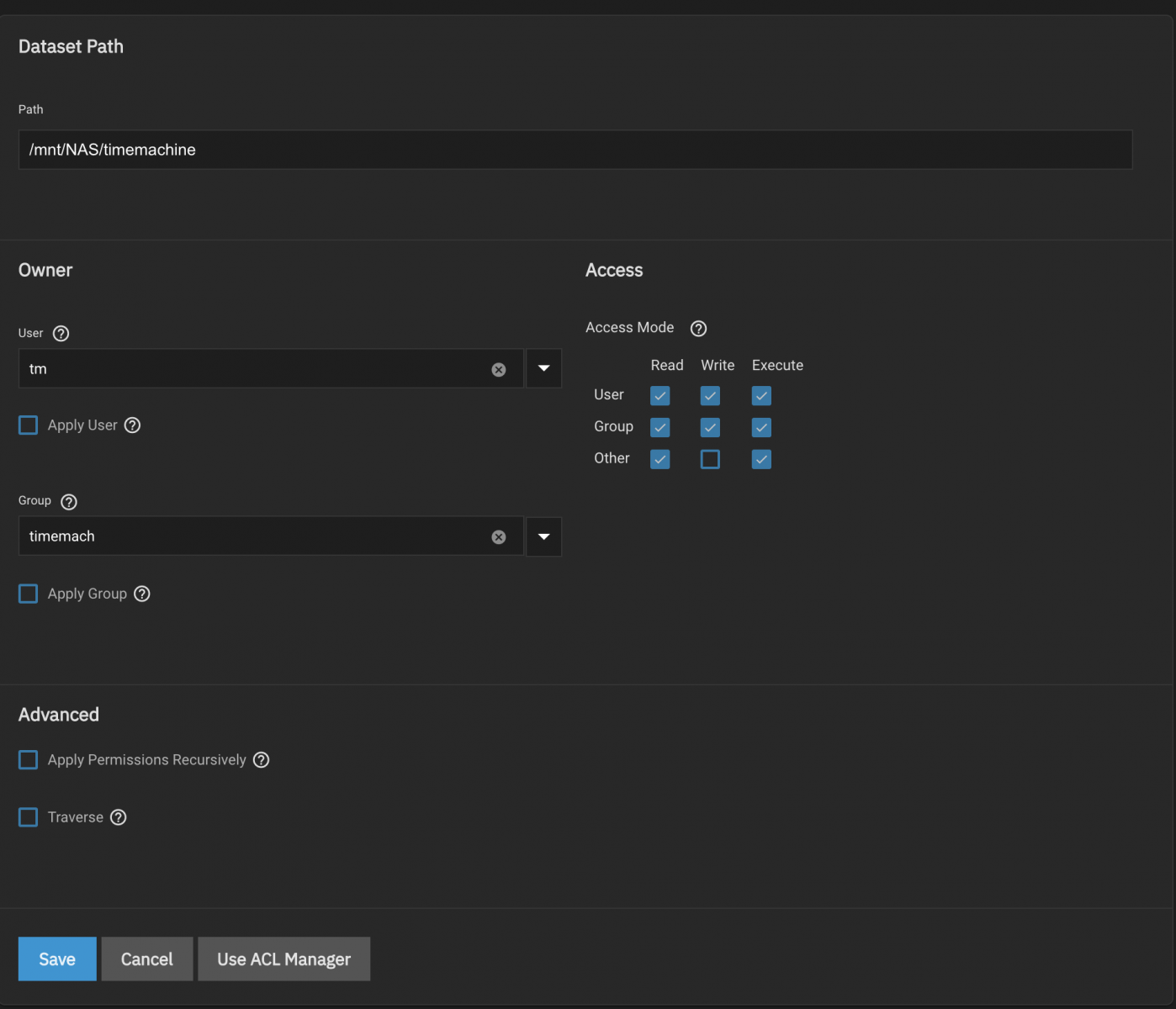Click the 'Advanced' section heading
This screenshot has height=1009, width=1176.
click(x=59, y=715)
